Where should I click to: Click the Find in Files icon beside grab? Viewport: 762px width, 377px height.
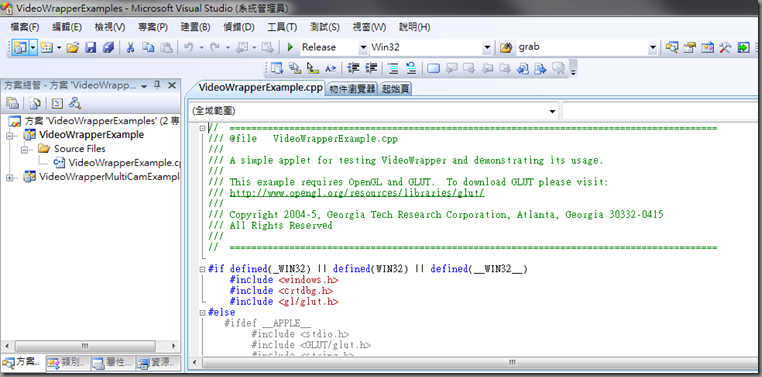(x=506, y=48)
